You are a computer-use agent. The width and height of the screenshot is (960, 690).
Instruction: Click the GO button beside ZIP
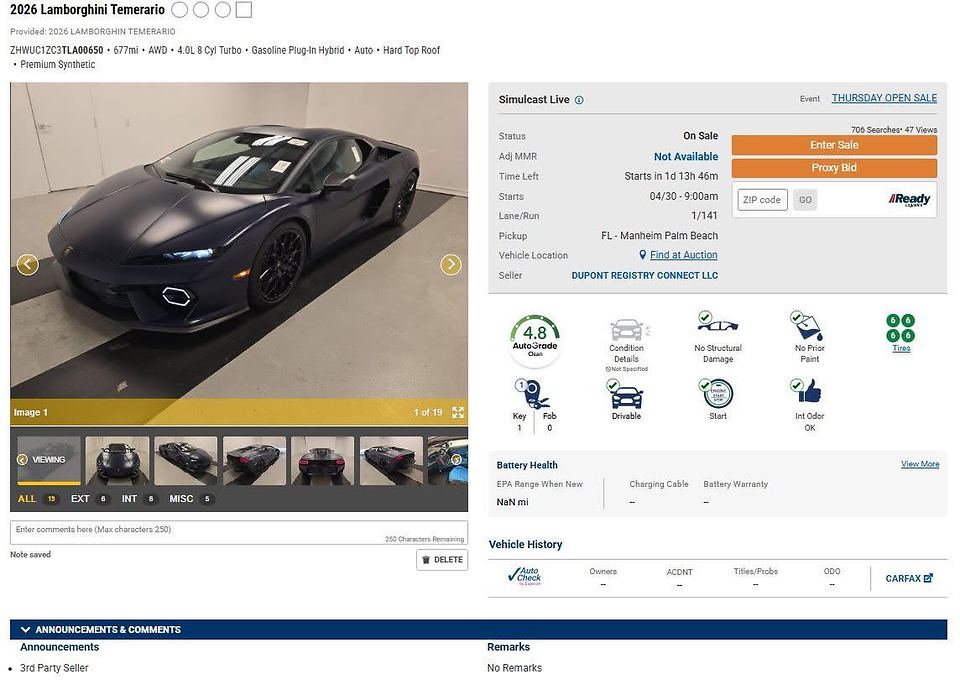coord(805,200)
